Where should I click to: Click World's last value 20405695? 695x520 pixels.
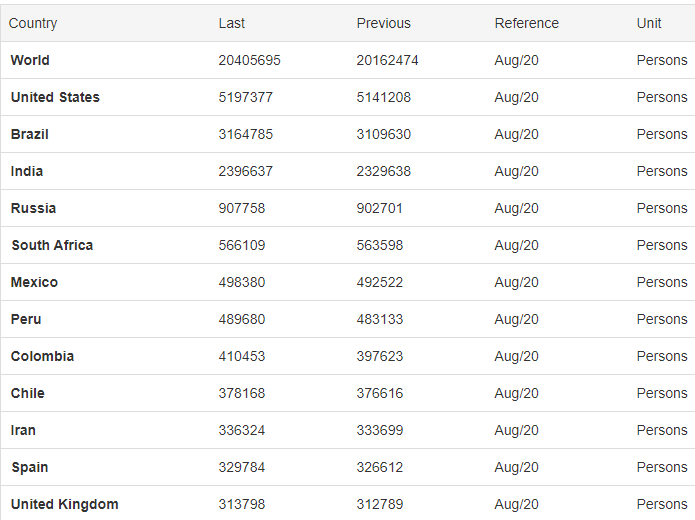point(249,60)
